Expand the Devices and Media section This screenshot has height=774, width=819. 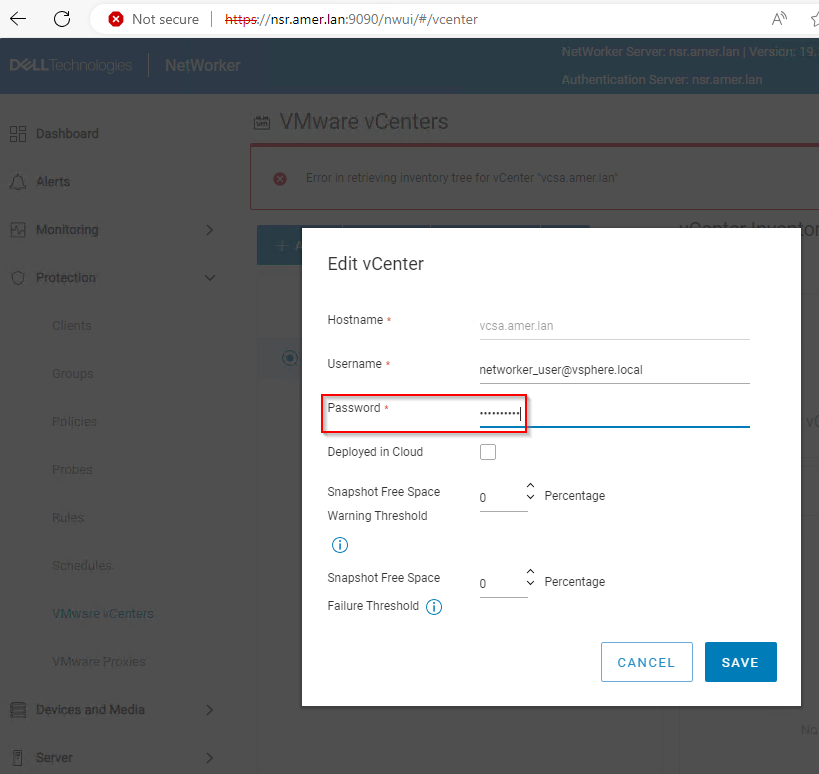(209, 709)
